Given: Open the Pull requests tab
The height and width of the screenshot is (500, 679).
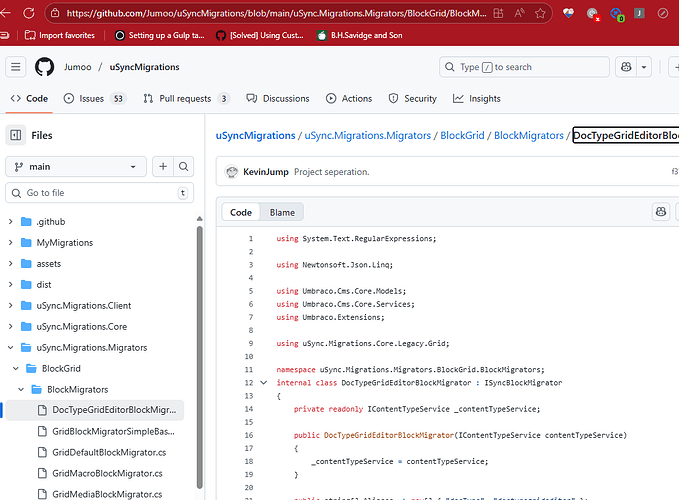Looking at the screenshot, I should pos(187,99).
